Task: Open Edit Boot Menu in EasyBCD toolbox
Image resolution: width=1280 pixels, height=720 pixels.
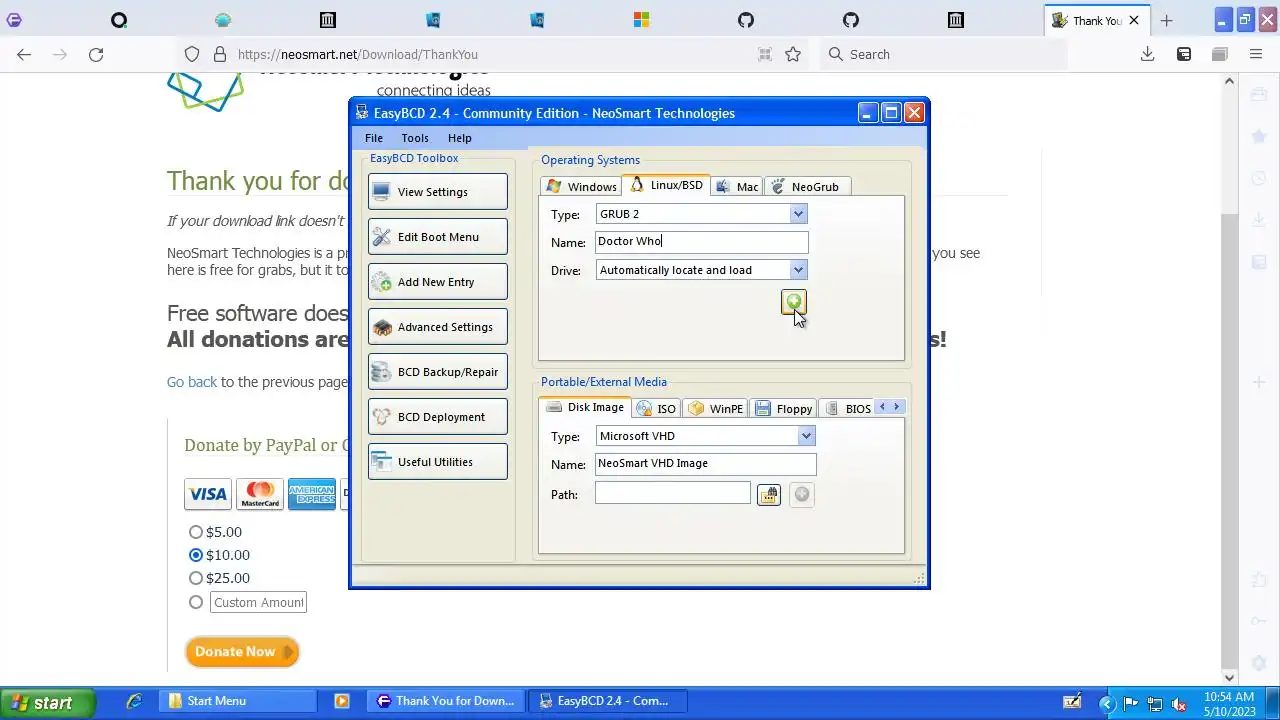Action: (x=438, y=237)
